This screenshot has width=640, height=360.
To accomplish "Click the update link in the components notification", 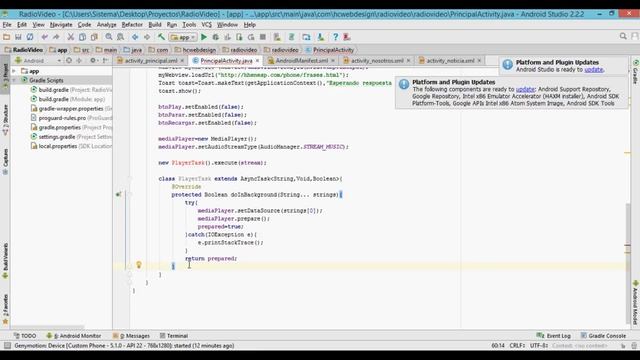I will (525, 89).
